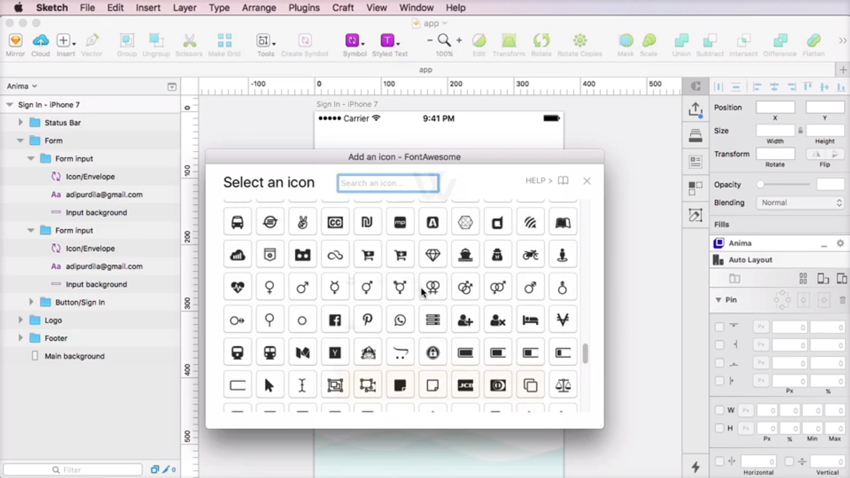Collapse the Sign In - iPhone 7 artboard

pos(9,105)
